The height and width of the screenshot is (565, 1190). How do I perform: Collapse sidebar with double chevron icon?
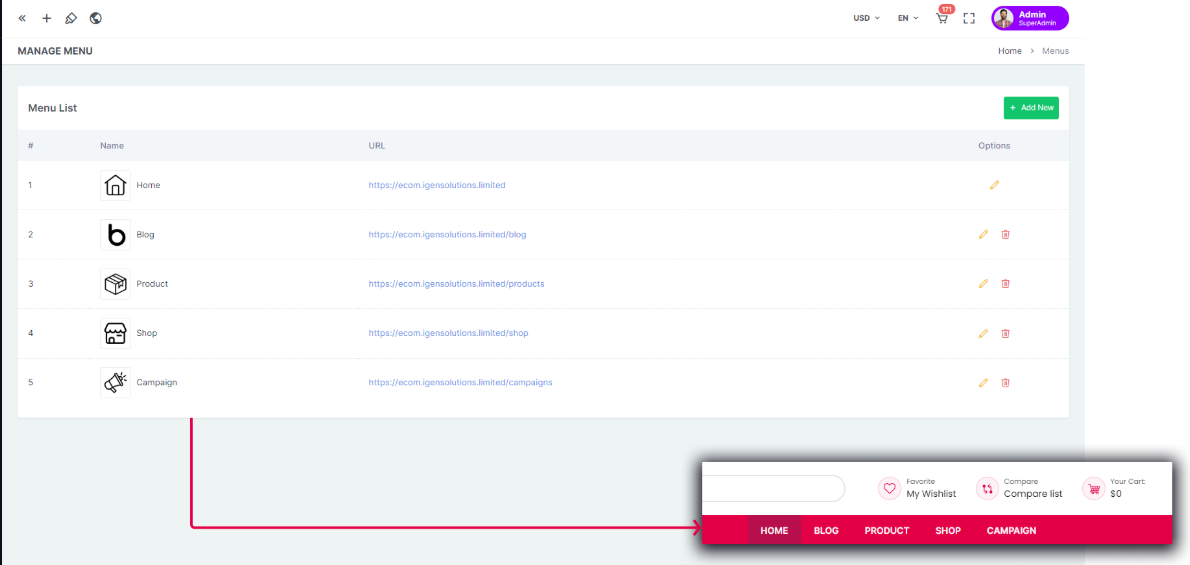22,18
